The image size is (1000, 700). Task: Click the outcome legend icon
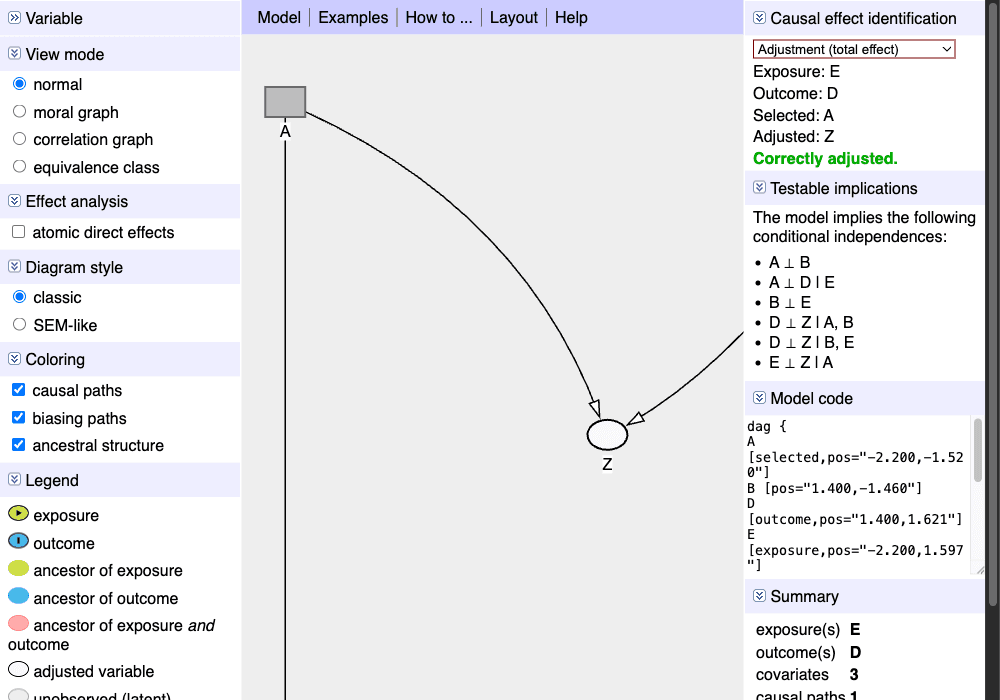19,543
